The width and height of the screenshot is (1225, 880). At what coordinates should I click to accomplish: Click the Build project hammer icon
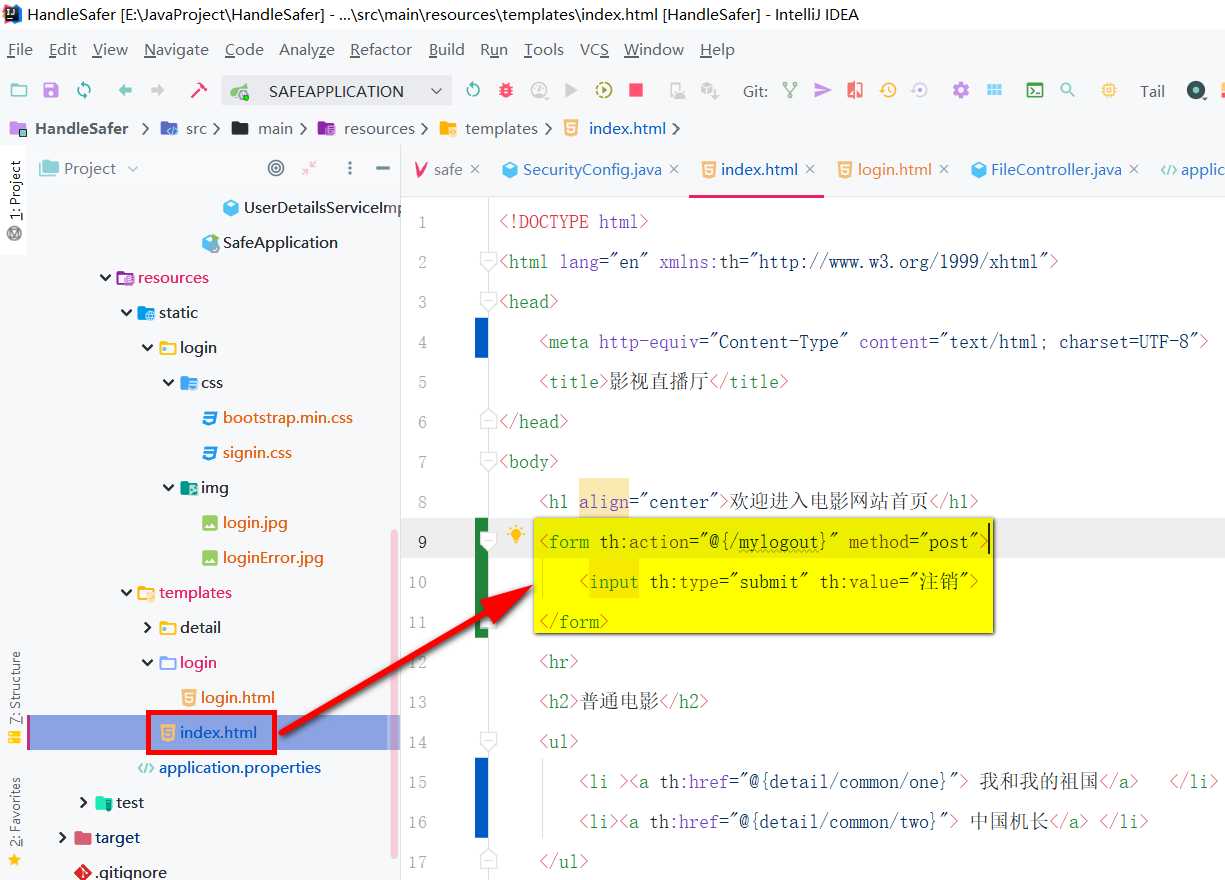tap(199, 90)
